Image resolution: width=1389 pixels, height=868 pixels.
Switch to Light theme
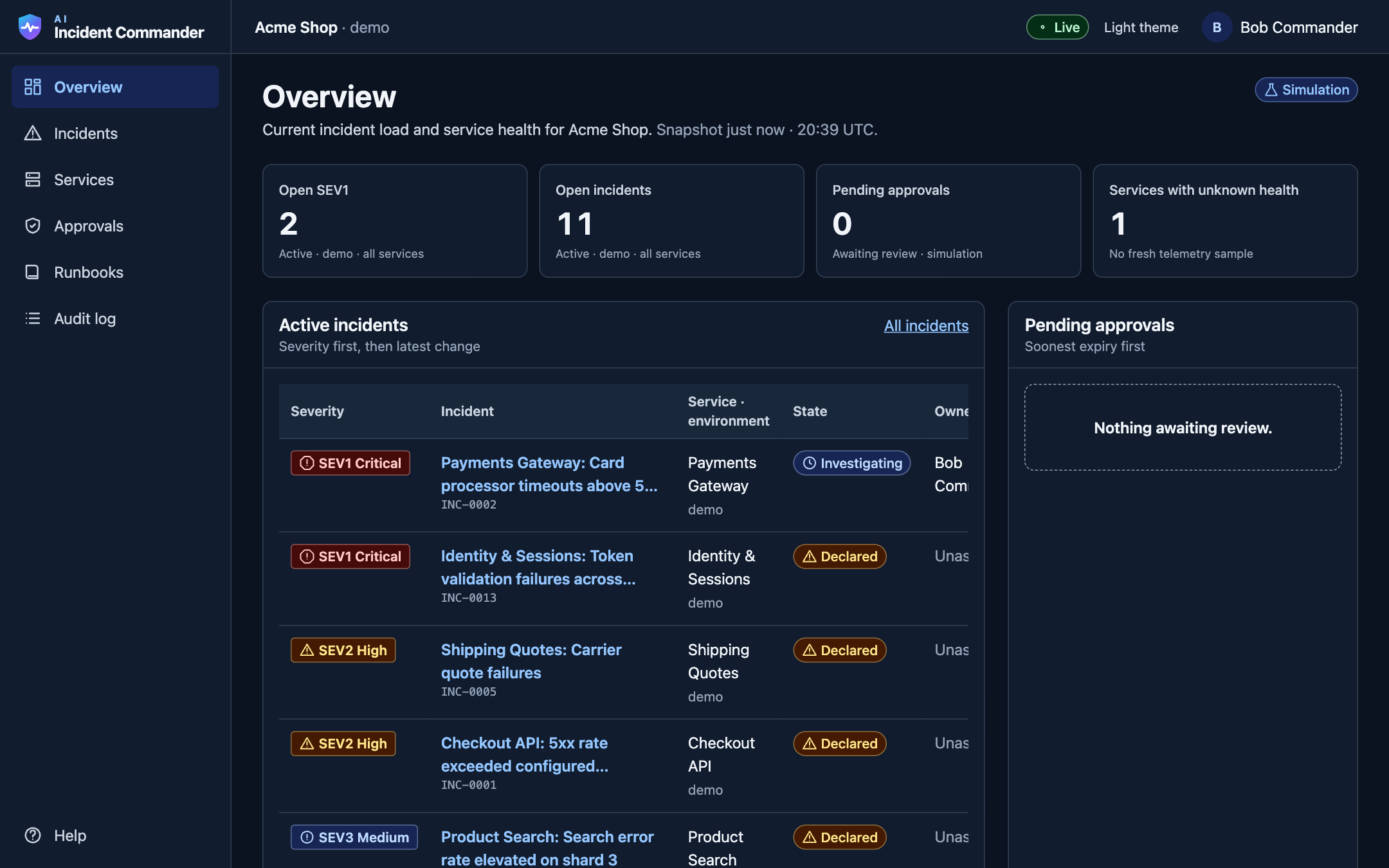click(x=1141, y=27)
